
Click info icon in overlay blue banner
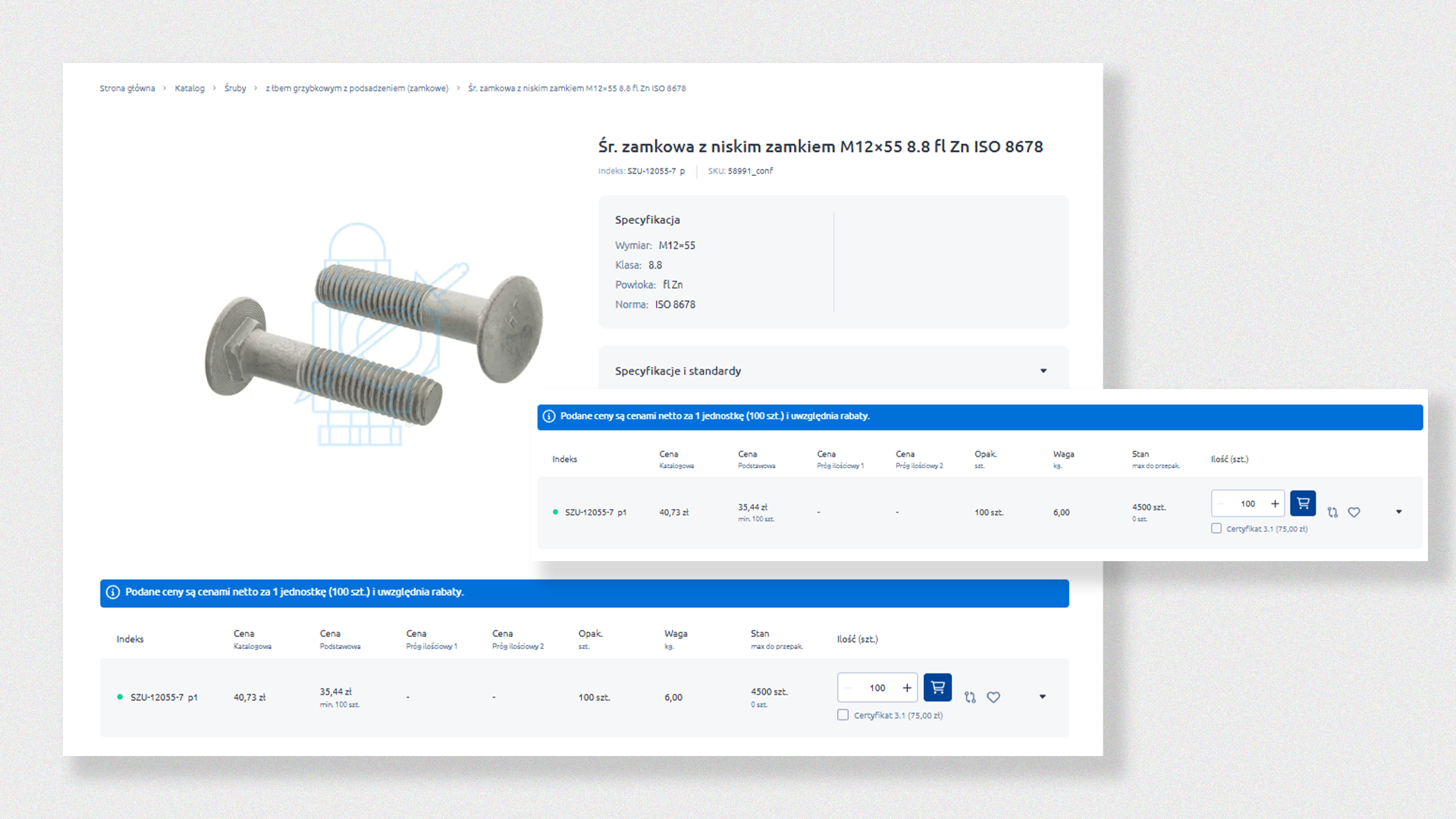tap(549, 416)
